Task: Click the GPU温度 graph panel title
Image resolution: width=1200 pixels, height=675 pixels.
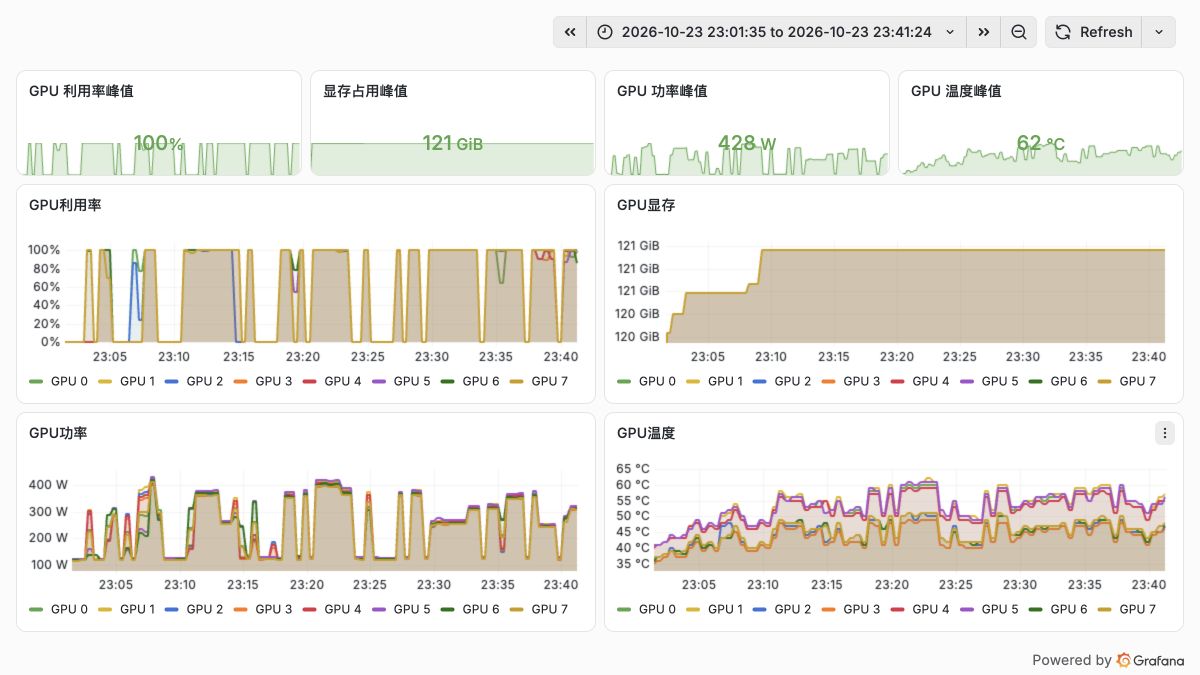Action: pyautogui.click(x=646, y=433)
